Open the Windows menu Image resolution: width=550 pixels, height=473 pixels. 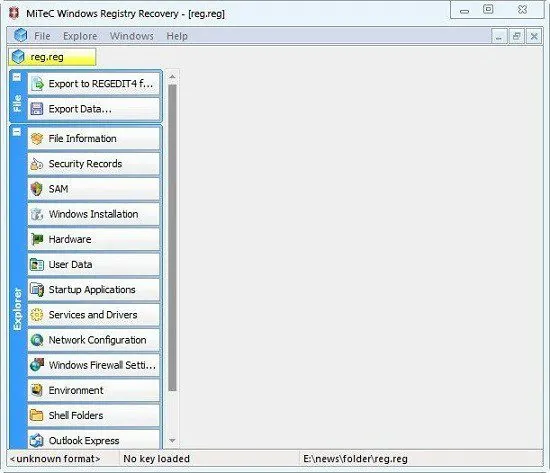tap(132, 36)
